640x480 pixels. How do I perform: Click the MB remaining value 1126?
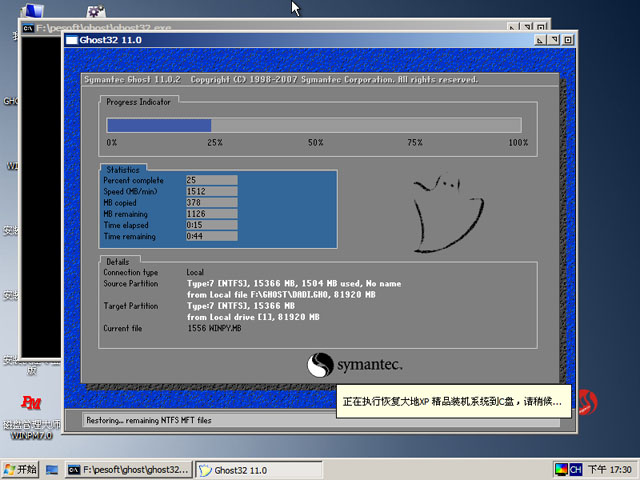click(211, 214)
